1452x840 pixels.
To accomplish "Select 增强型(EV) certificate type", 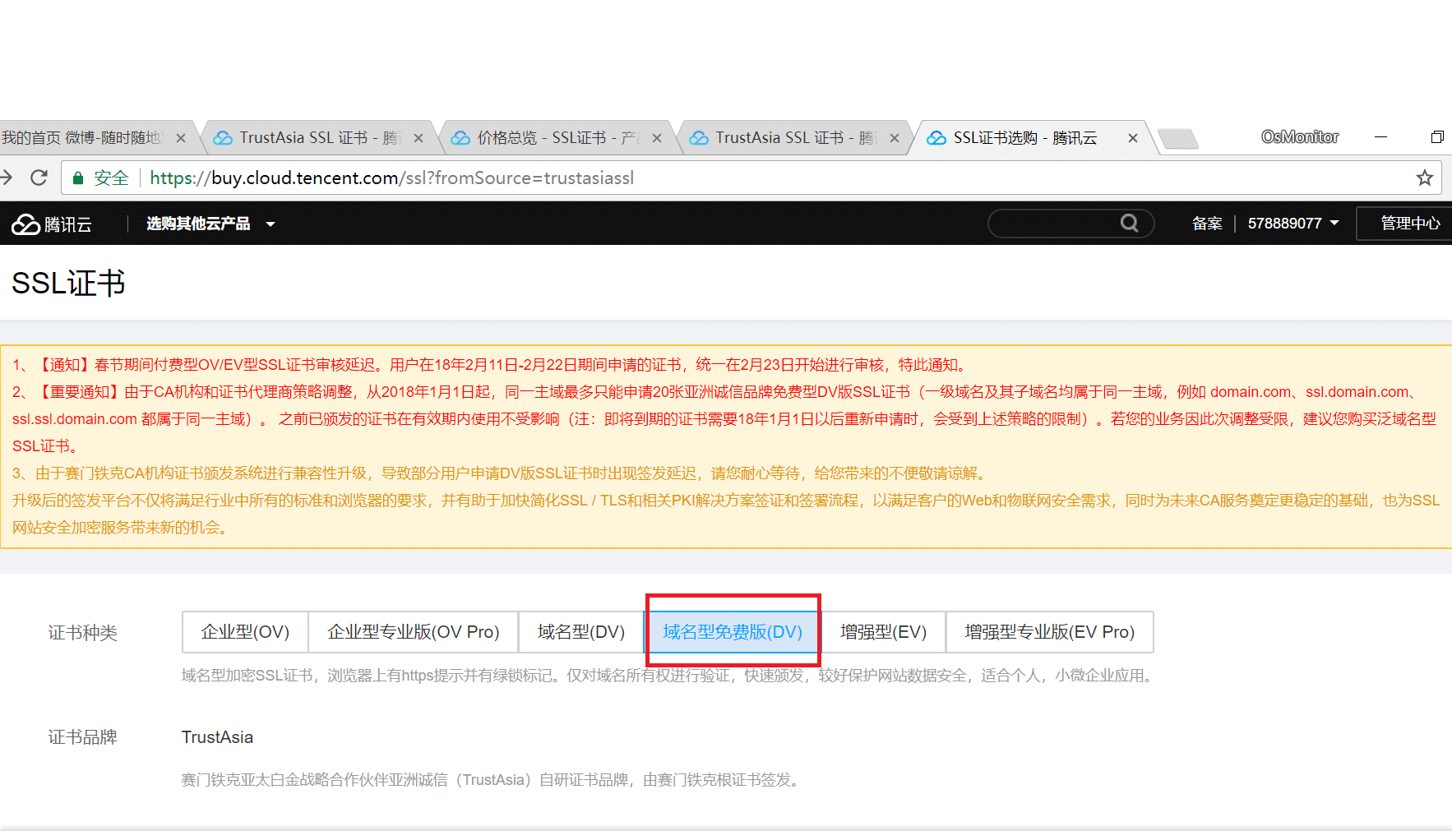I will pos(884,632).
